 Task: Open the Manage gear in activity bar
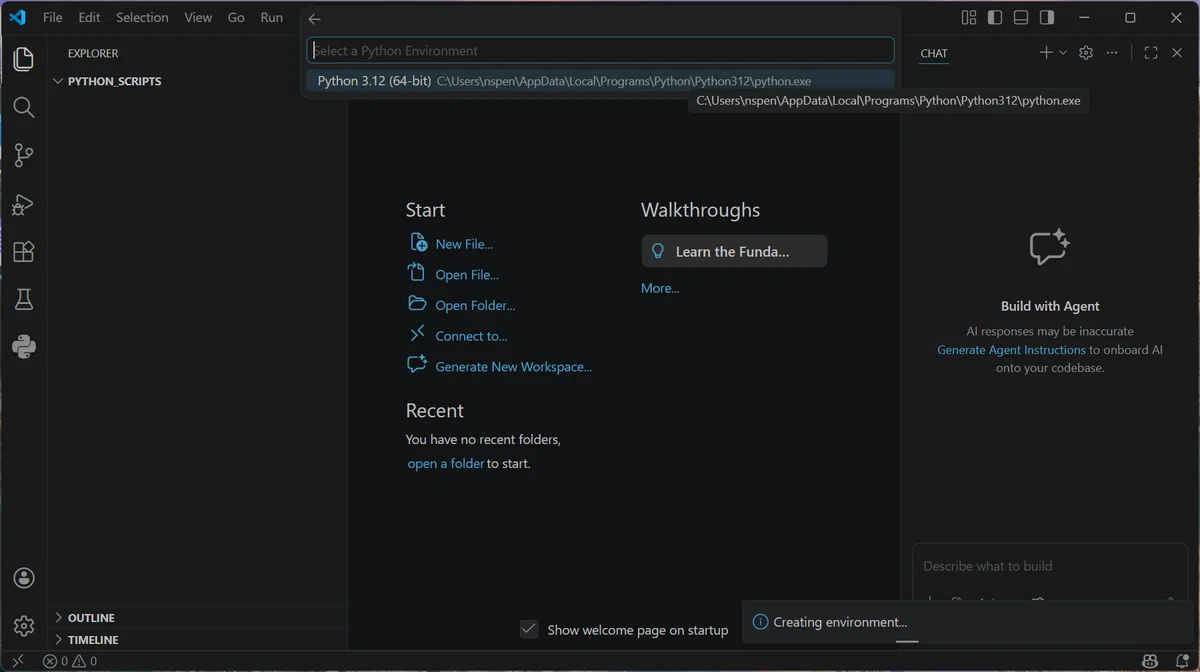click(x=24, y=626)
